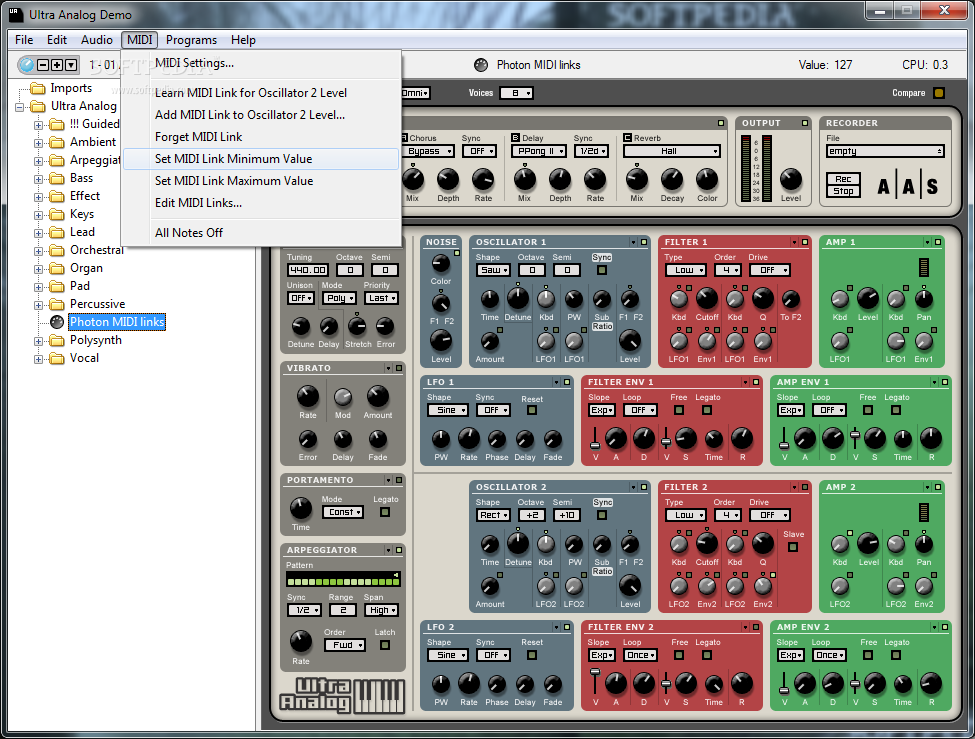Click the Filter 2 Q knob
Viewport: 975px width, 739px height.
[x=763, y=544]
